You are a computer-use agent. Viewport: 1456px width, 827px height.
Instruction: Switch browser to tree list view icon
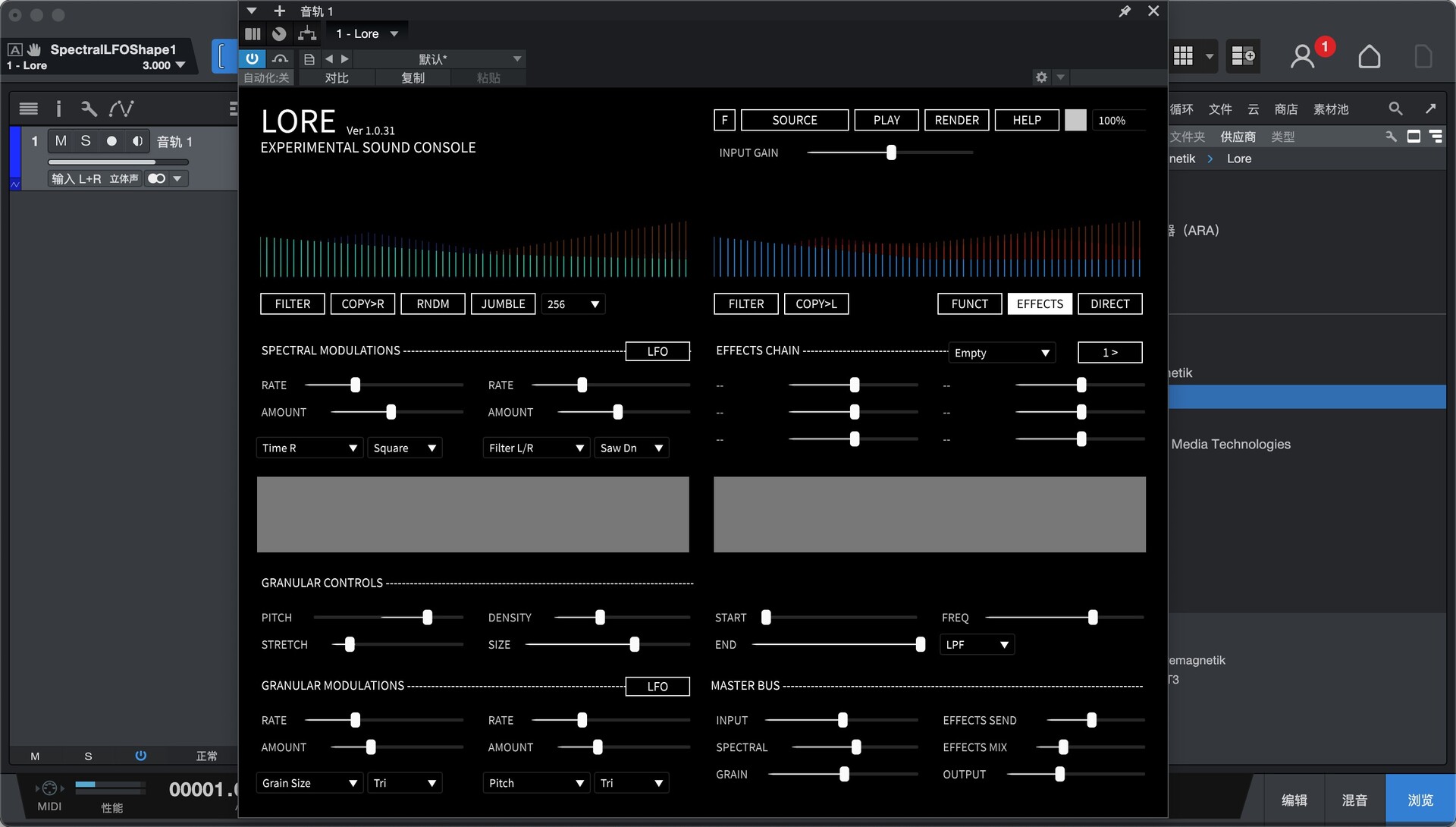(x=1436, y=137)
